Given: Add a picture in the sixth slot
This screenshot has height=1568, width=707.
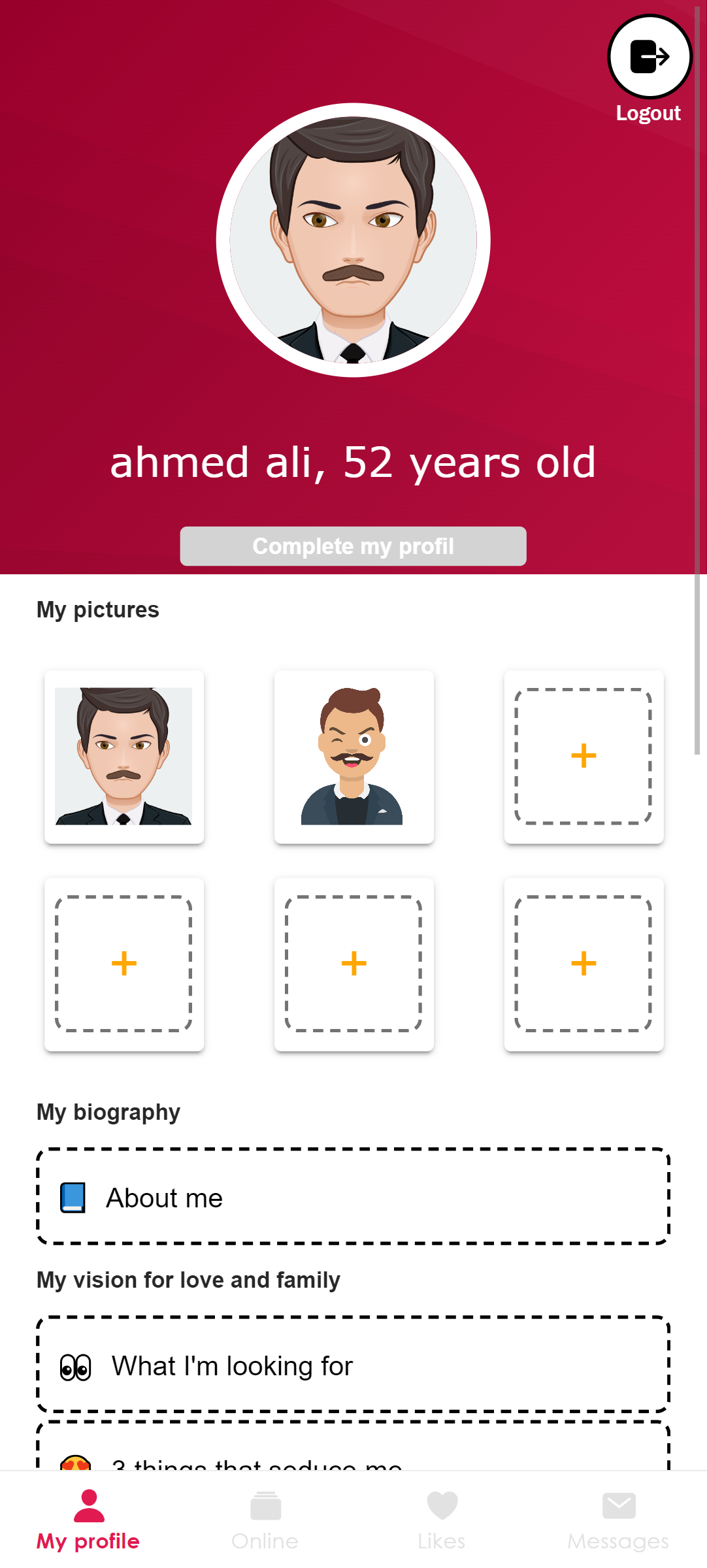Looking at the screenshot, I should pyautogui.click(x=584, y=964).
